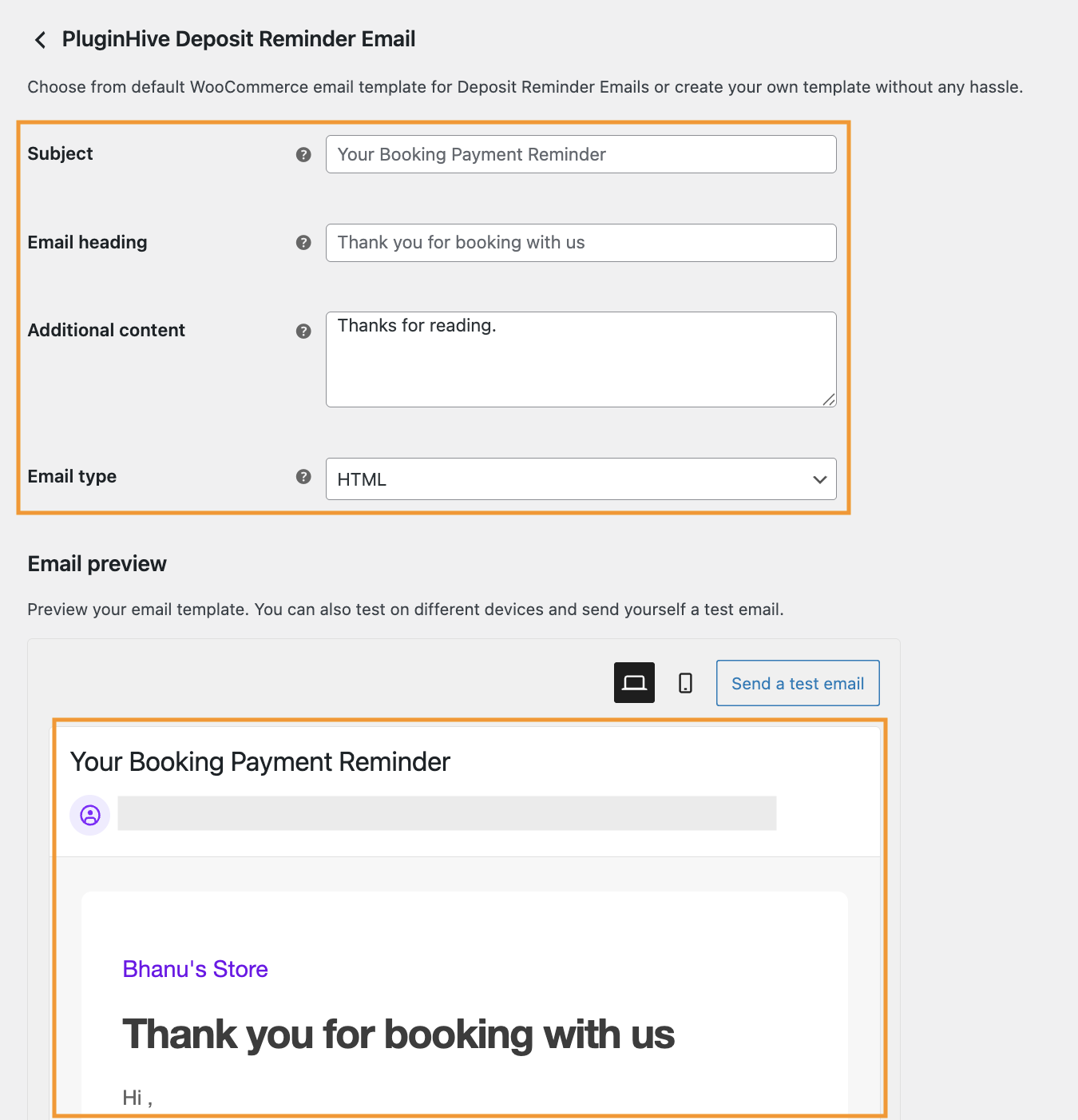The image size is (1078, 1120).
Task: Click the help icon next to Subject
Action: [x=303, y=155]
